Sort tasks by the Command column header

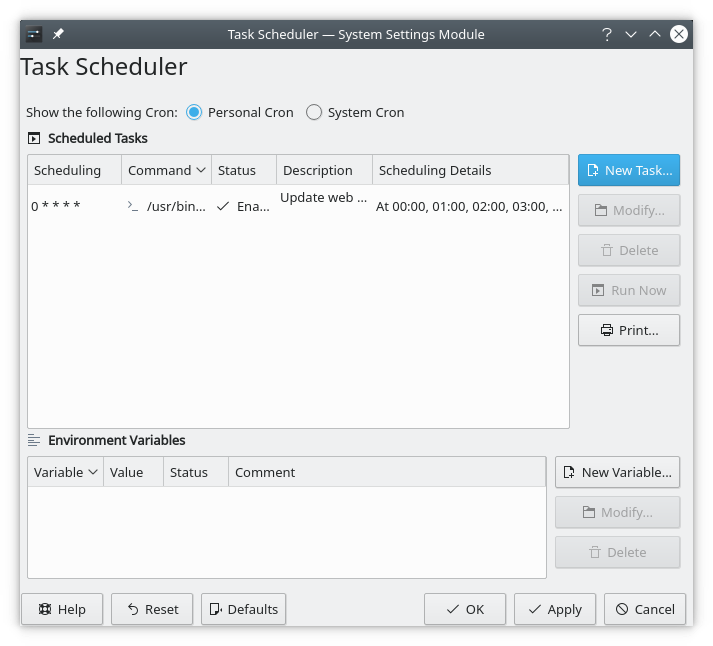(x=166, y=170)
